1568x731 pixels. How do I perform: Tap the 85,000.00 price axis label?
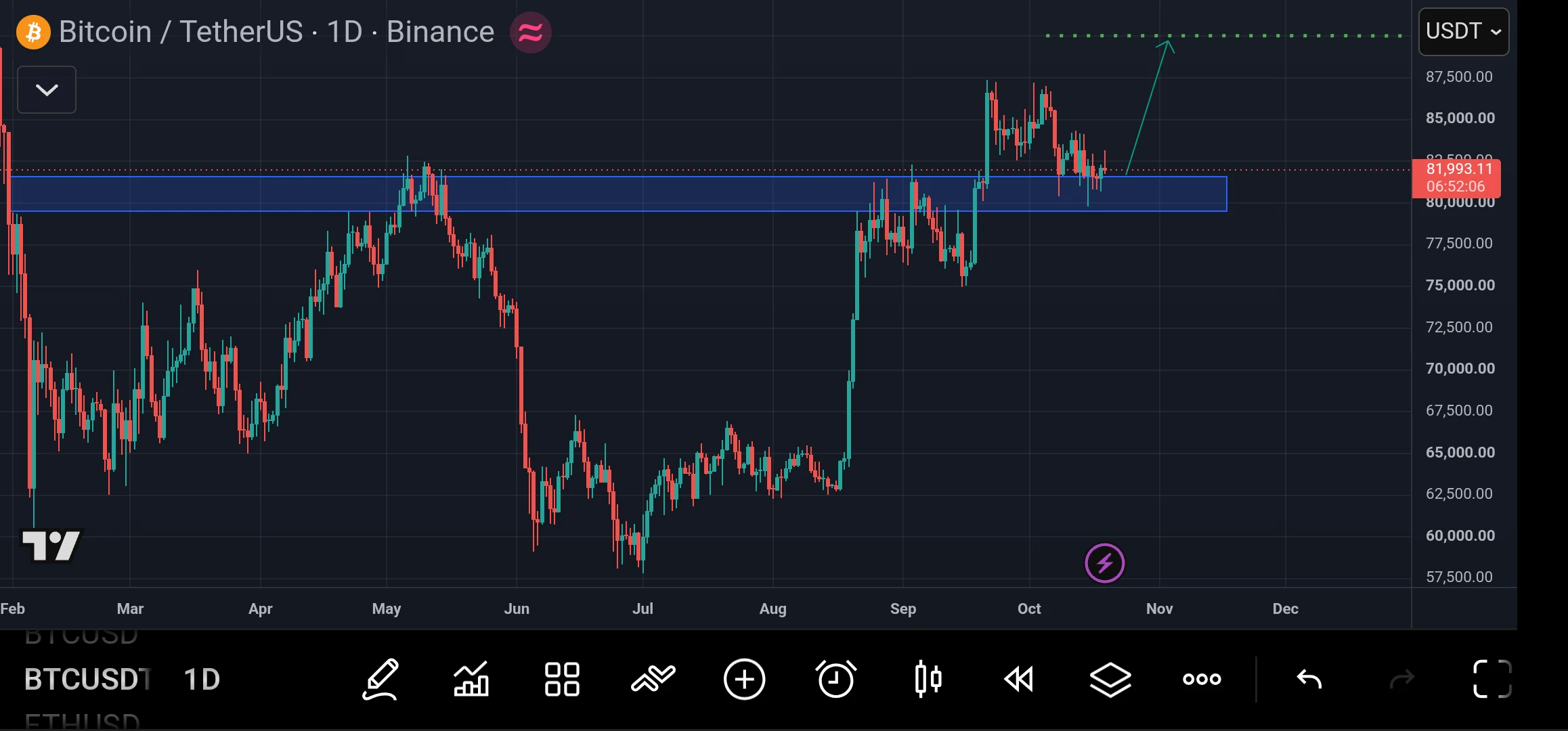tap(1460, 118)
